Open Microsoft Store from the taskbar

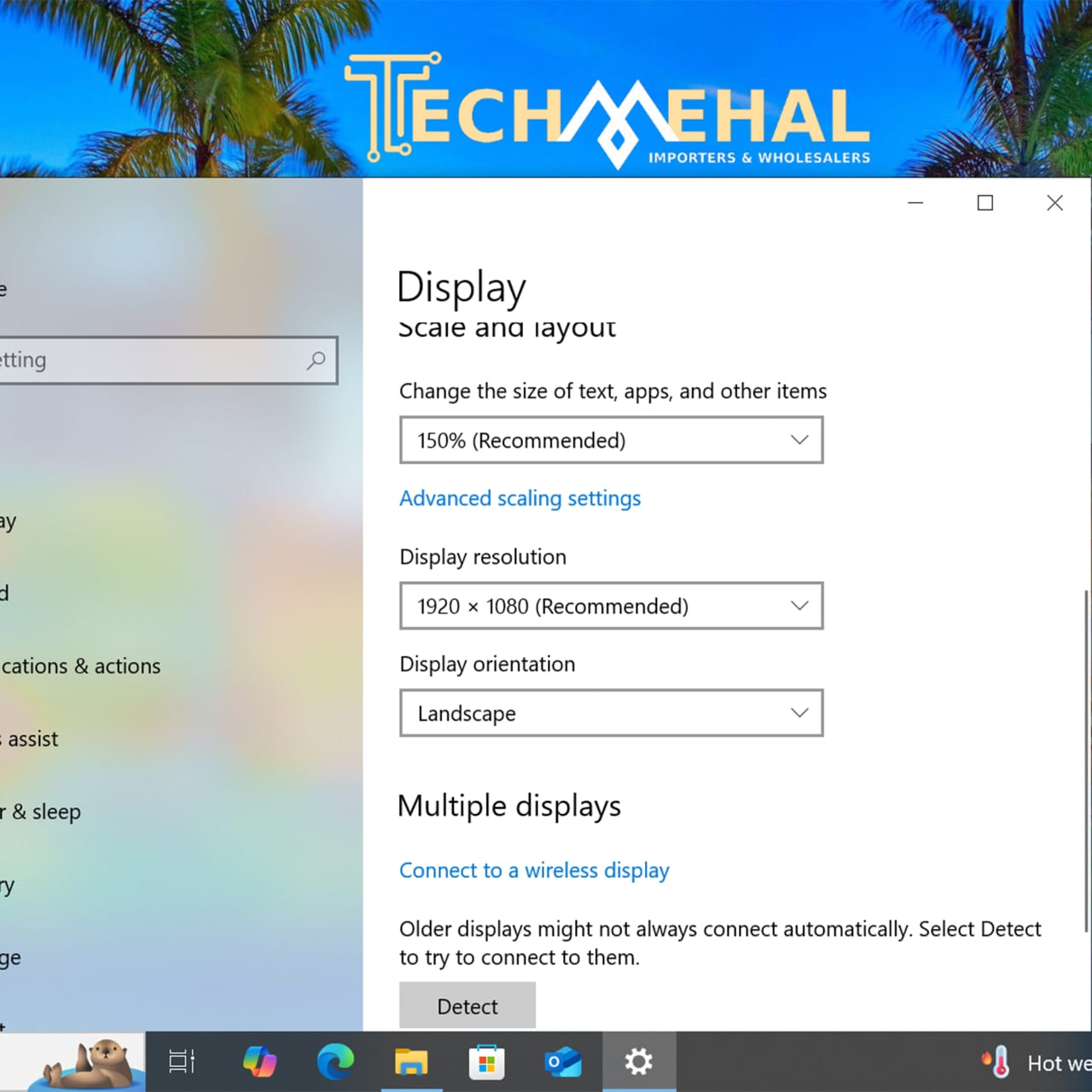click(487, 1061)
